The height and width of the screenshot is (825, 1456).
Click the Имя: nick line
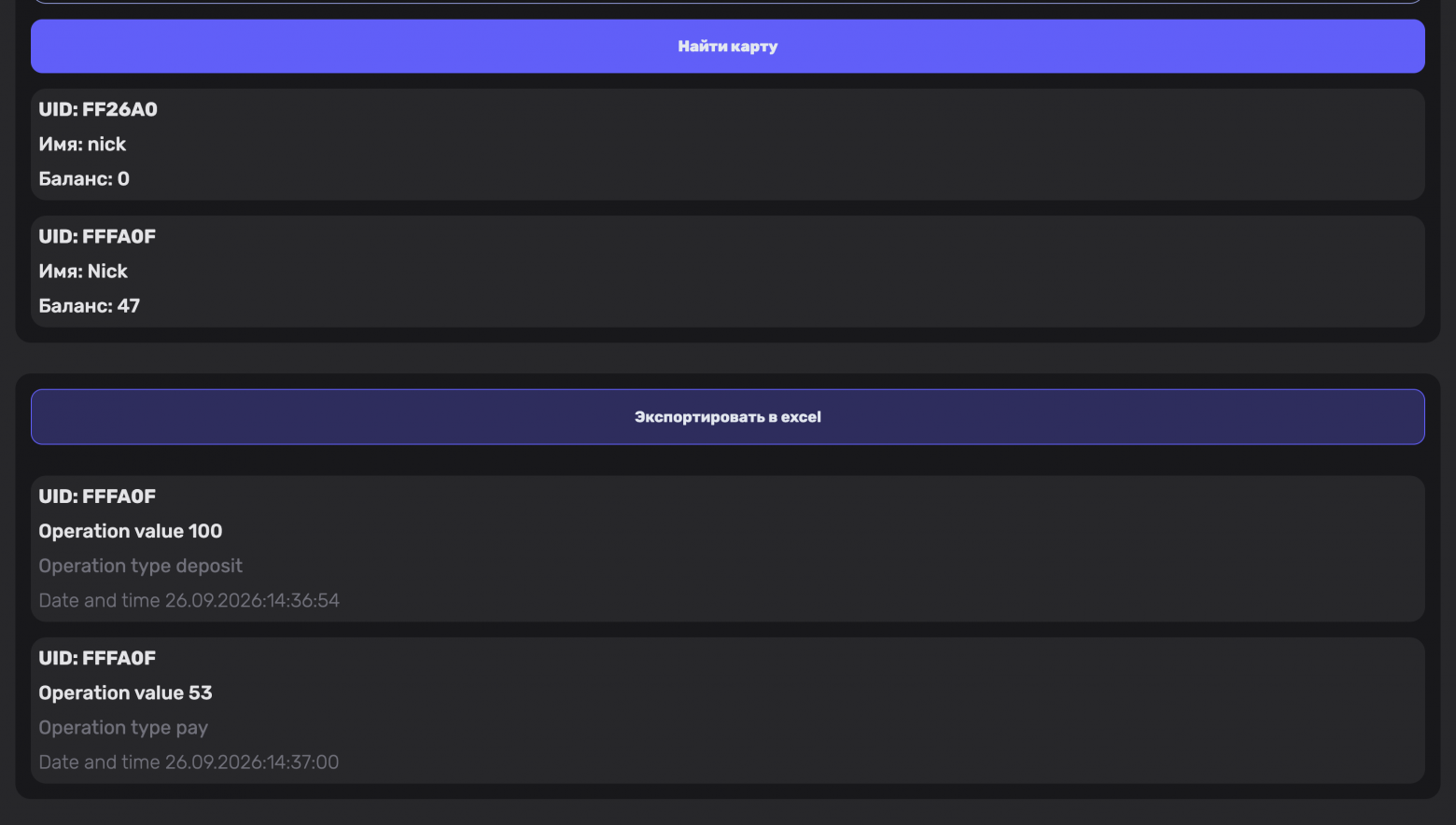[x=82, y=144]
